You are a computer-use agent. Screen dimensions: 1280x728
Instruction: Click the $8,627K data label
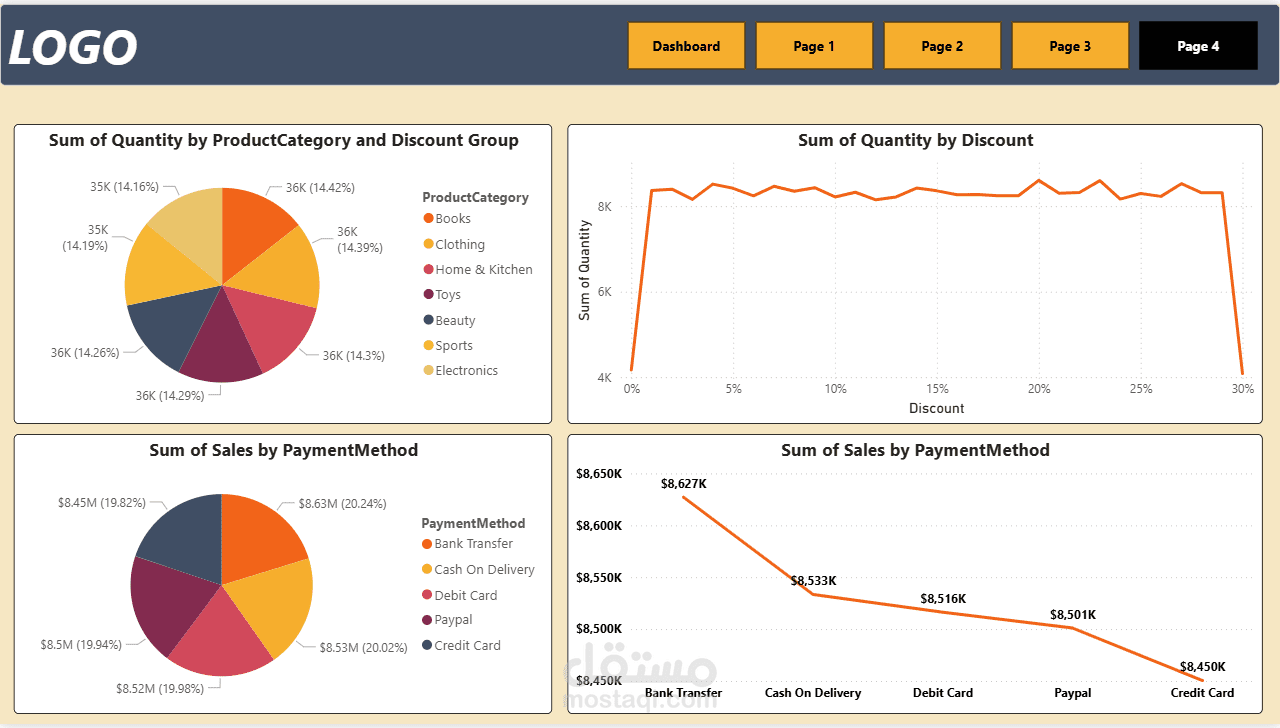tap(684, 484)
